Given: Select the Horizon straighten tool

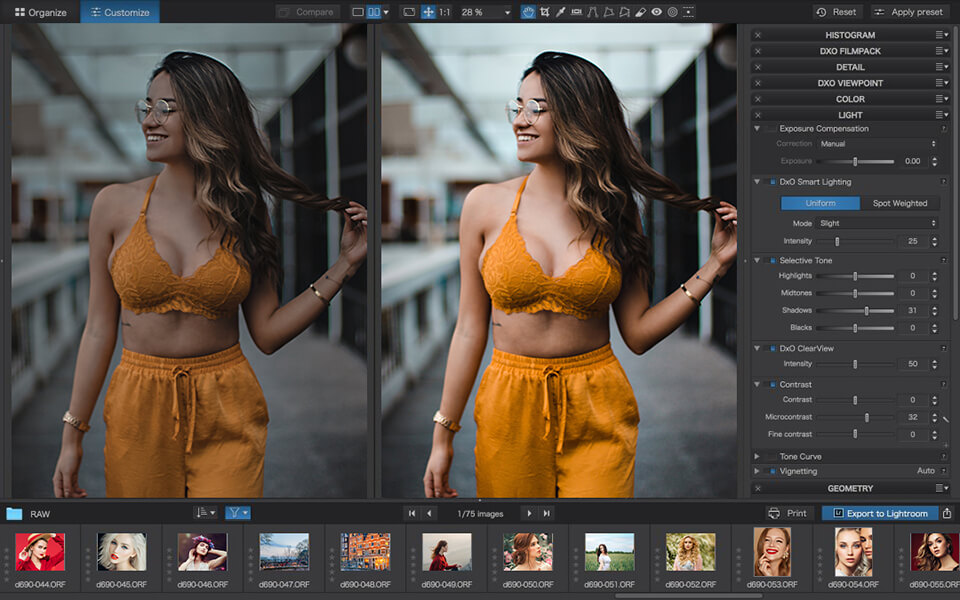Looking at the screenshot, I should pos(576,12).
